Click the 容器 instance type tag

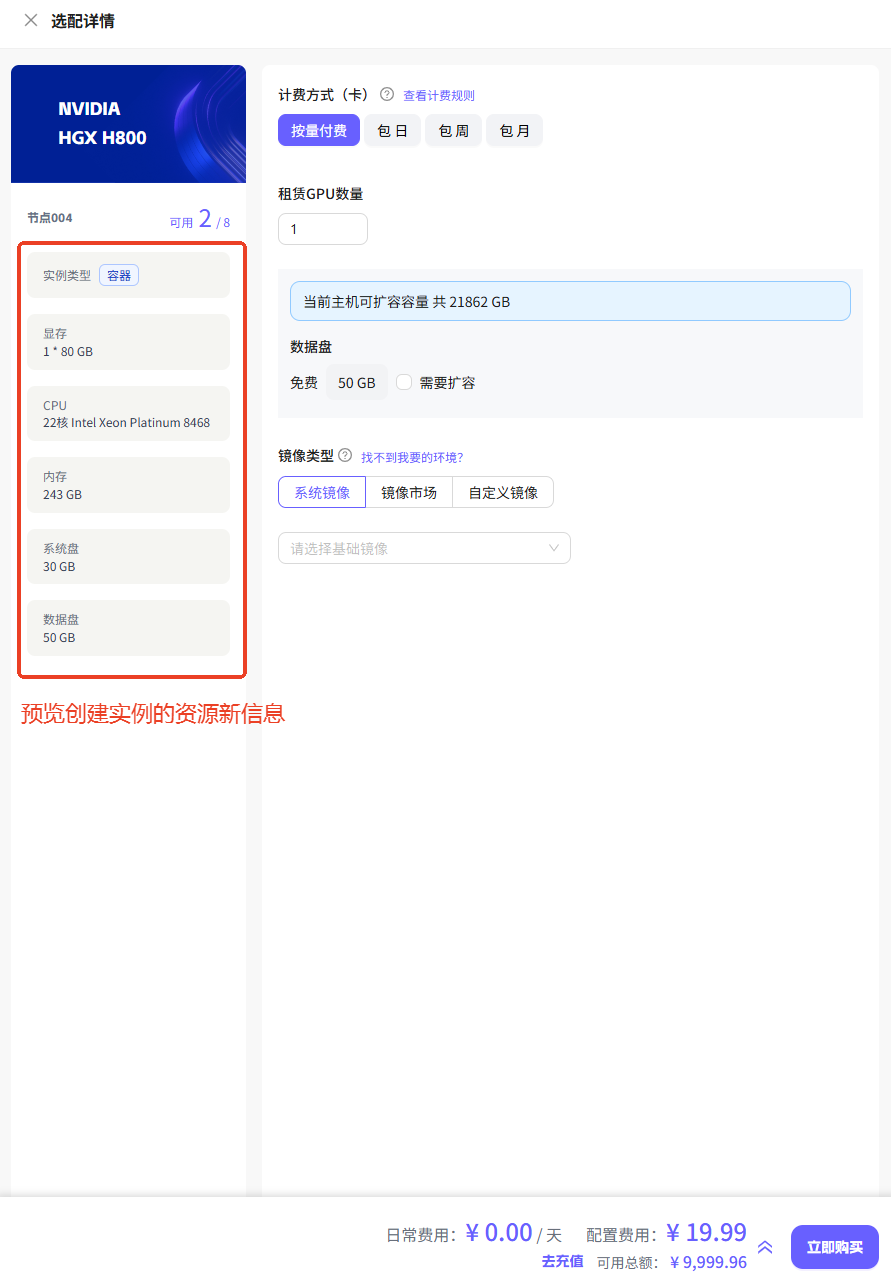[x=119, y=275]
